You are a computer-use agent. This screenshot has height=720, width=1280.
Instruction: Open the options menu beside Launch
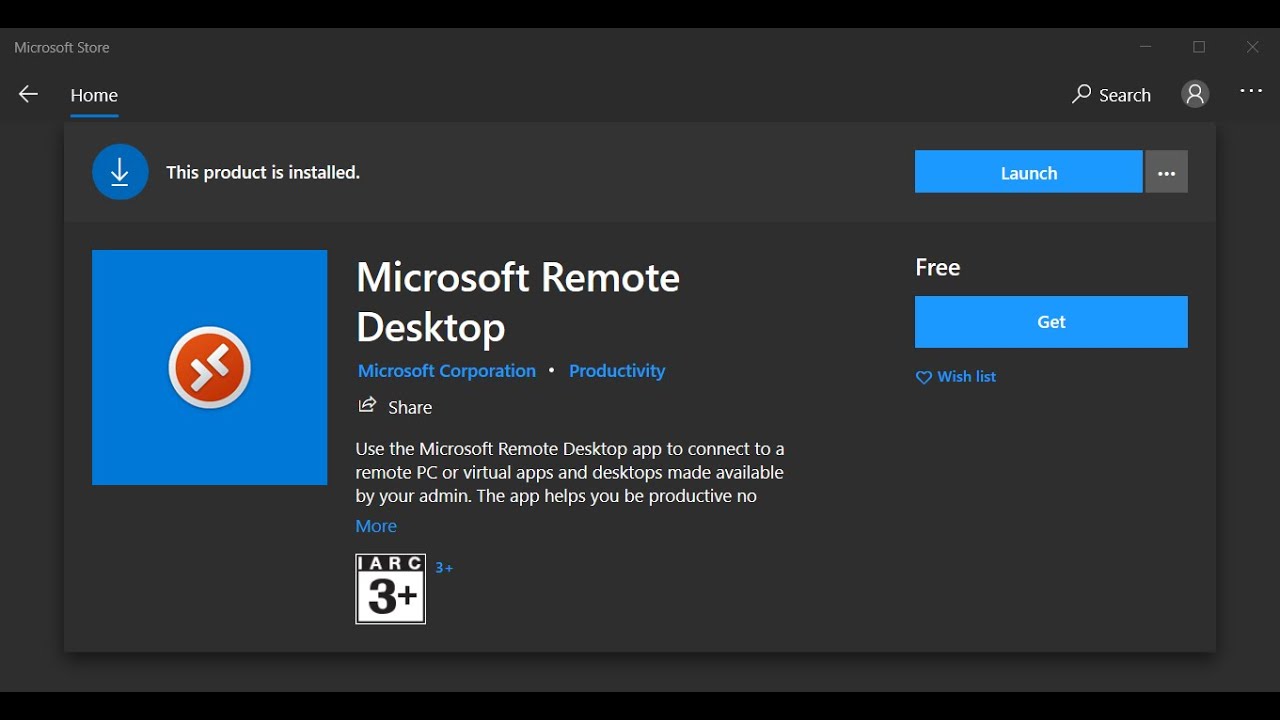(x=1166, y=172)
